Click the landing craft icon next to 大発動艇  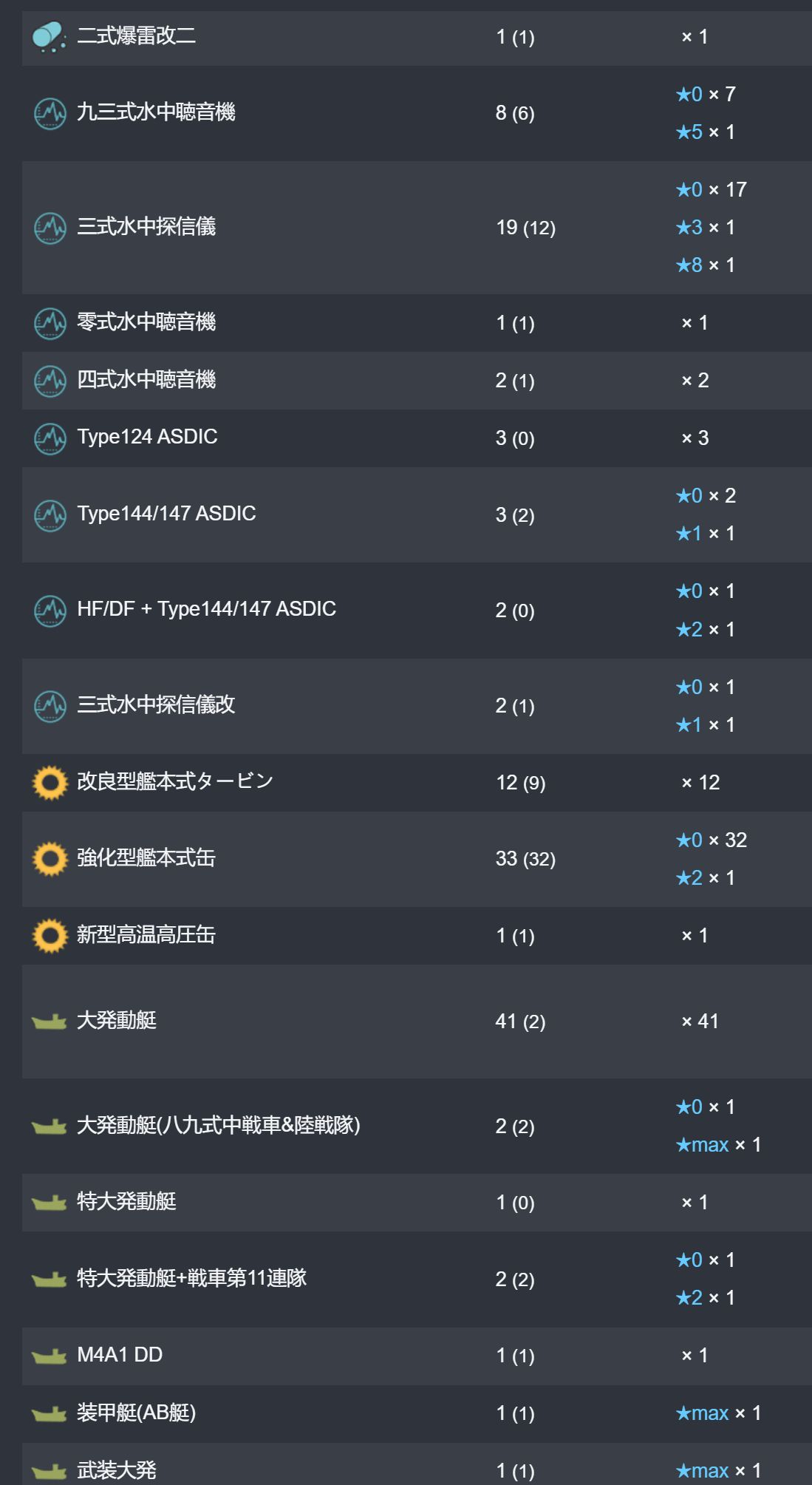point(50,1022)
